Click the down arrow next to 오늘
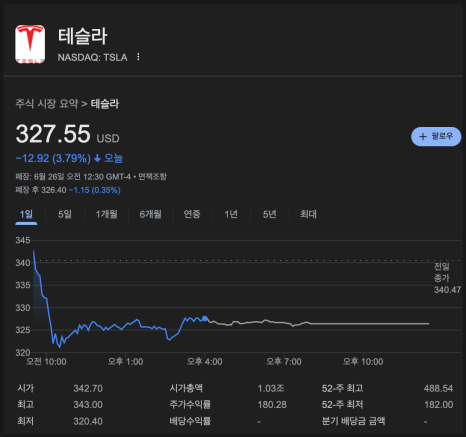The width and height of the screenshot is (466, 437). (x=97, y=158)
